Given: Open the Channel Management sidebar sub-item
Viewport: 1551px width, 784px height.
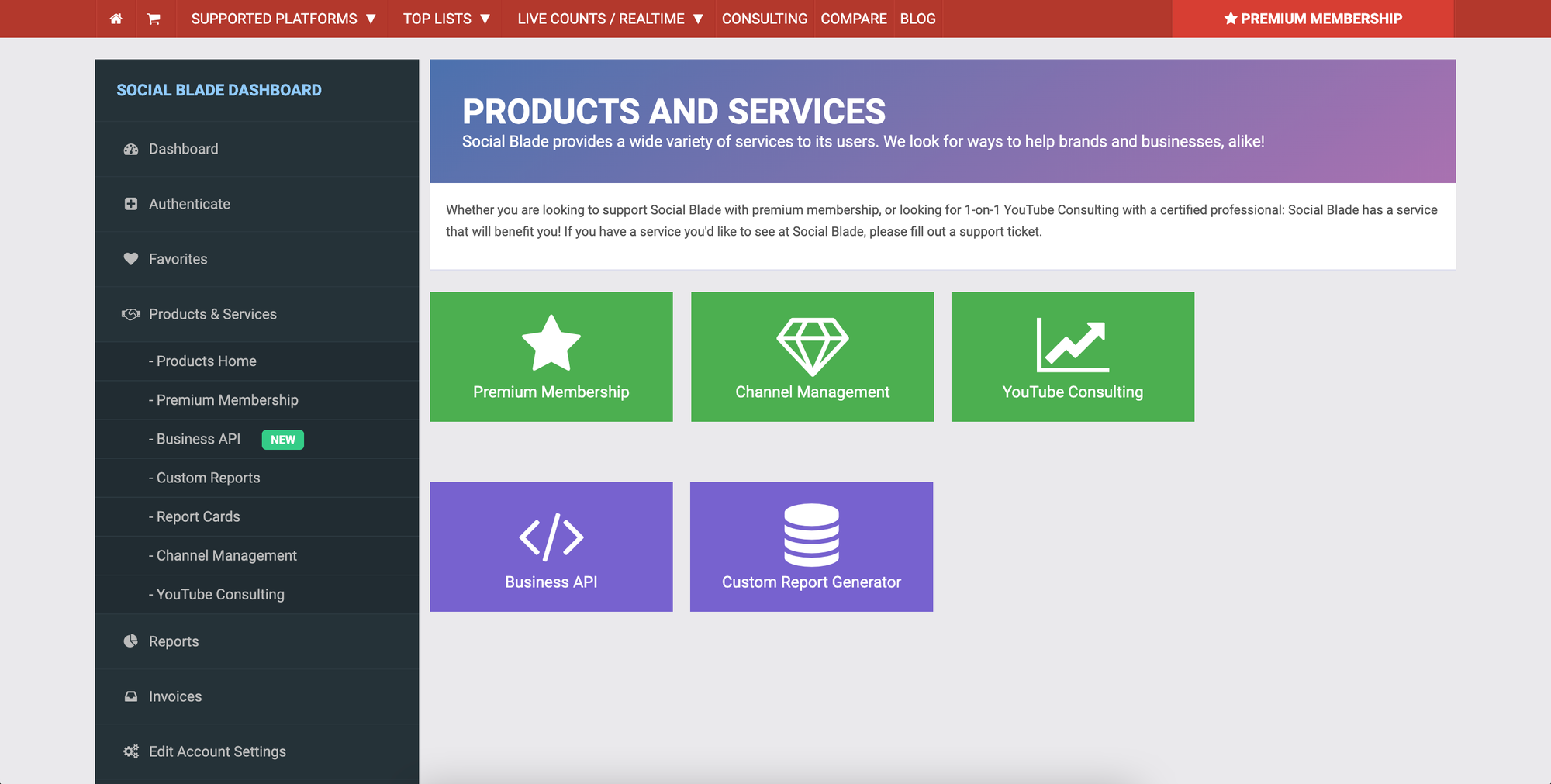Looking at the screenshot, I should [x=257, y=555].
